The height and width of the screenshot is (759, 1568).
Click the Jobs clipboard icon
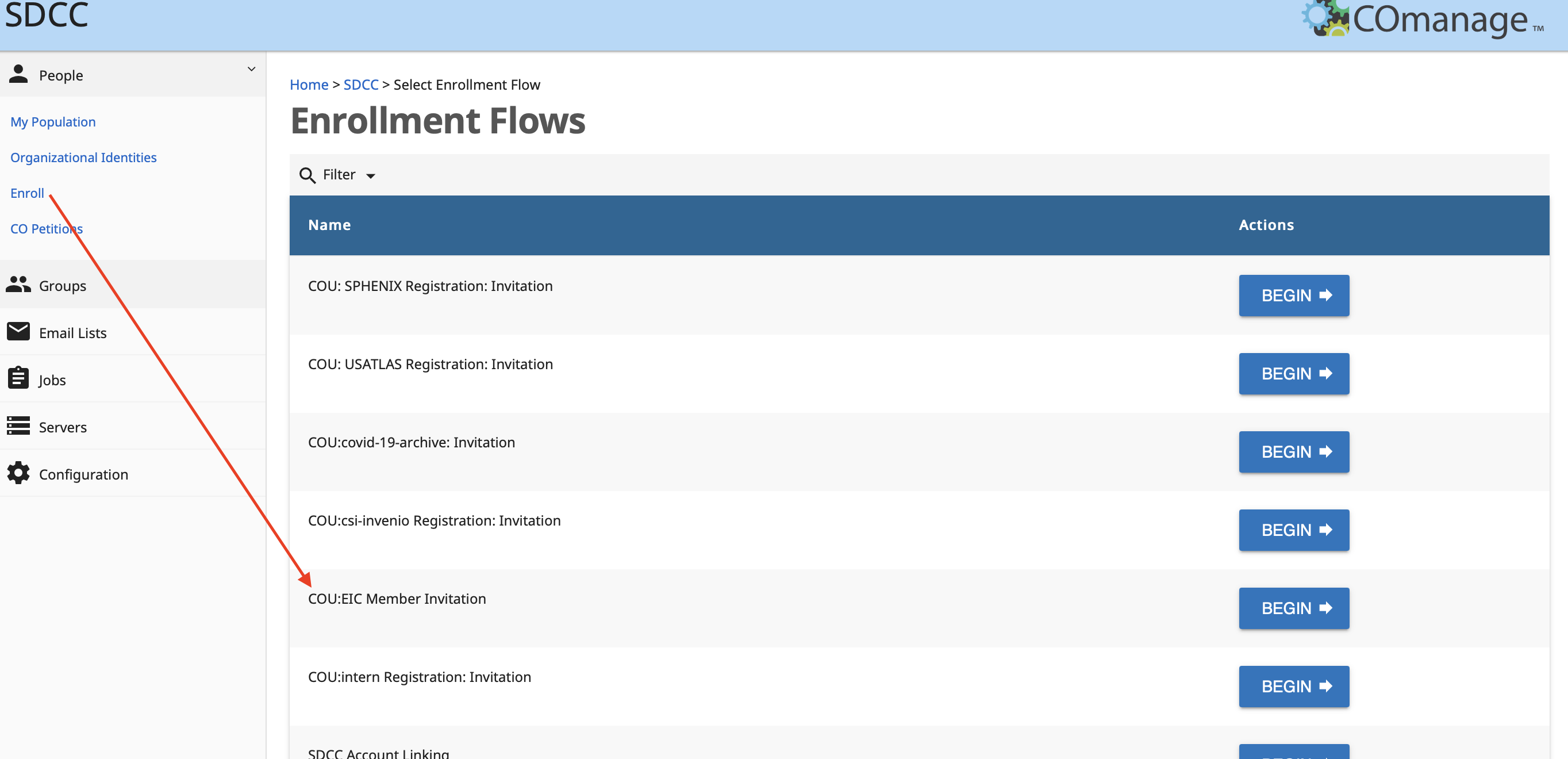coord(18,378)
